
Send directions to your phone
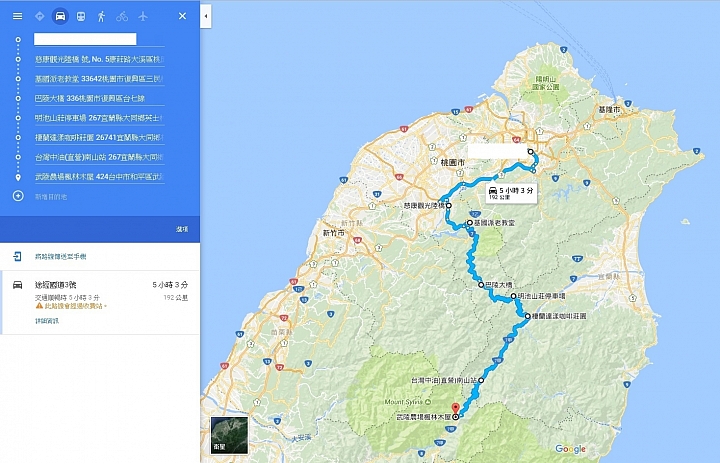click(x=61, y=256)
